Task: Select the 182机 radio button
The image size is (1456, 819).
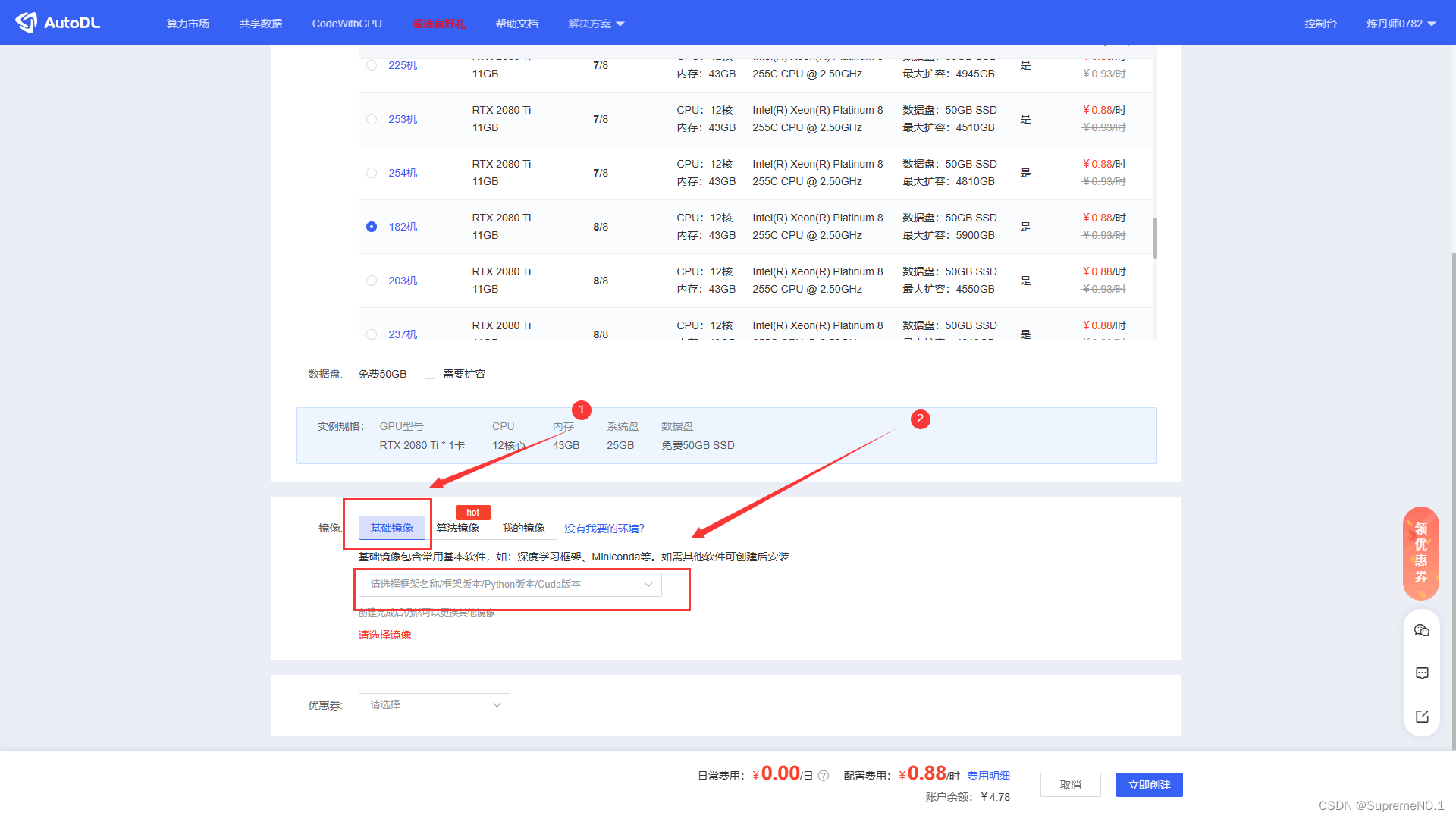Action: point(372,227)
